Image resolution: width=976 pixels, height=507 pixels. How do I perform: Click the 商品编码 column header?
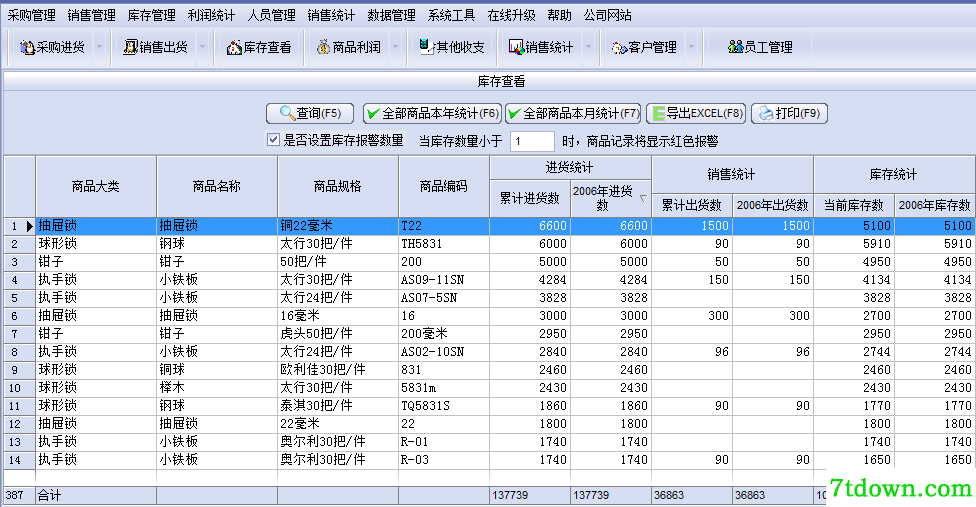pyautogui.click(x=444, y=186)
